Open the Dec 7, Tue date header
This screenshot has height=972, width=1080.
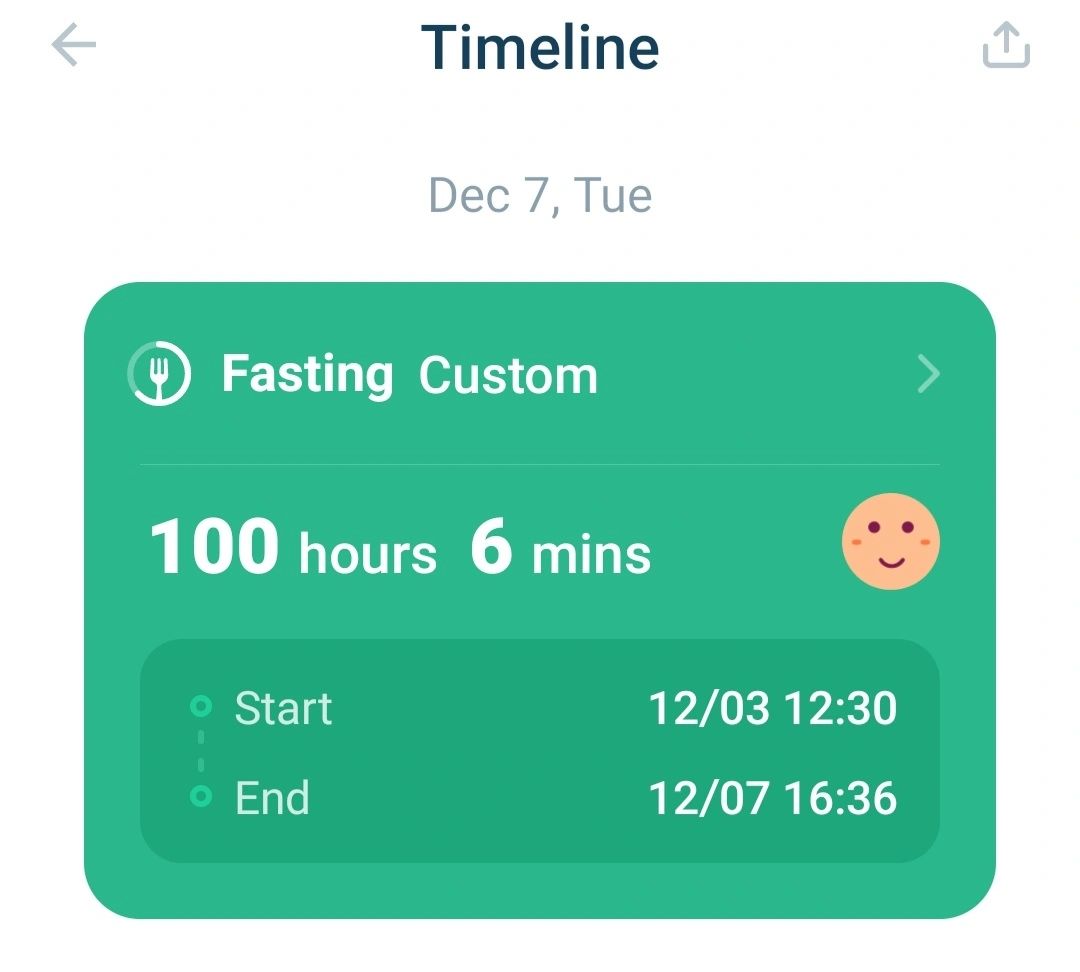click(540, 194)
